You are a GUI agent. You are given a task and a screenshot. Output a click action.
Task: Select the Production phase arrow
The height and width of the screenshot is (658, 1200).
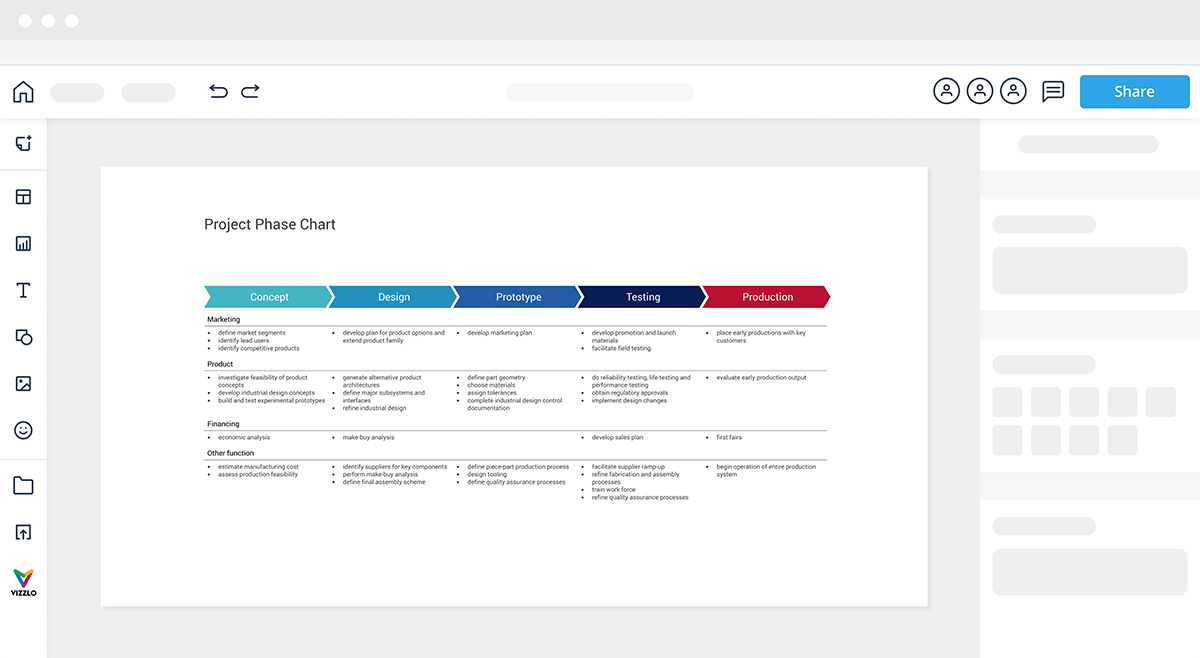point(767,297)
